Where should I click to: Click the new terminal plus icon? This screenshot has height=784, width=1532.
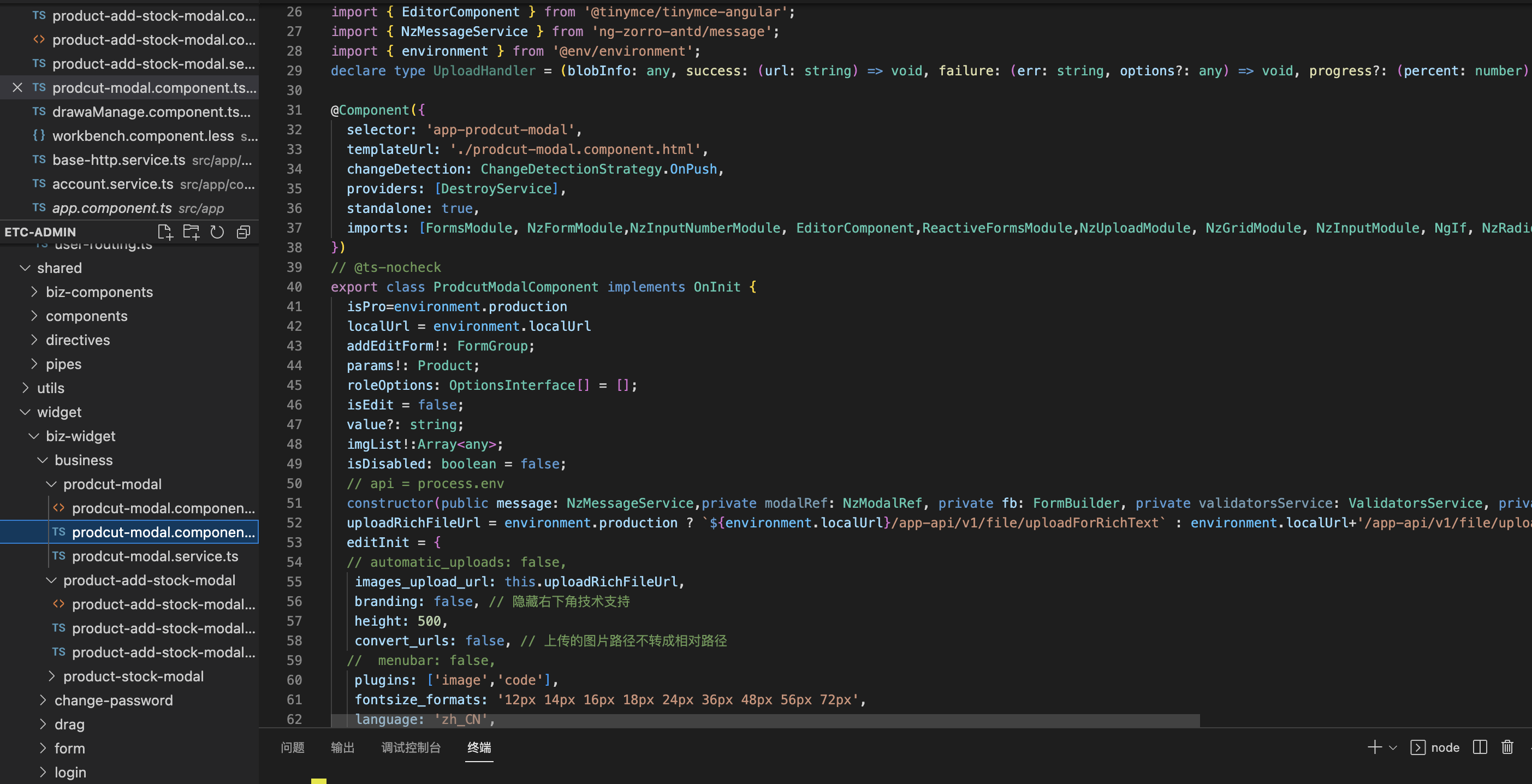click(x=1374, y=747)
